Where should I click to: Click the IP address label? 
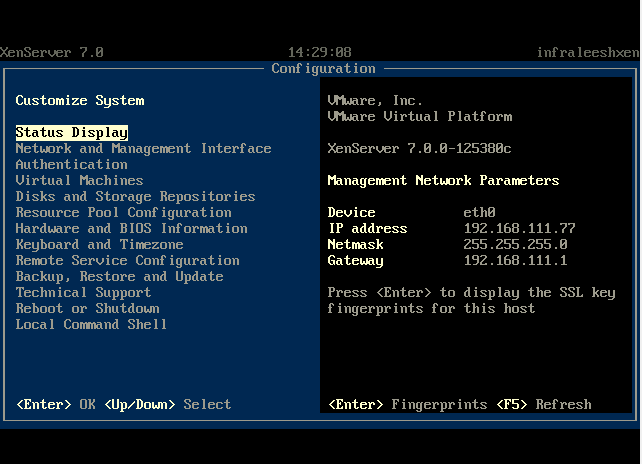[x=368, y=229]
